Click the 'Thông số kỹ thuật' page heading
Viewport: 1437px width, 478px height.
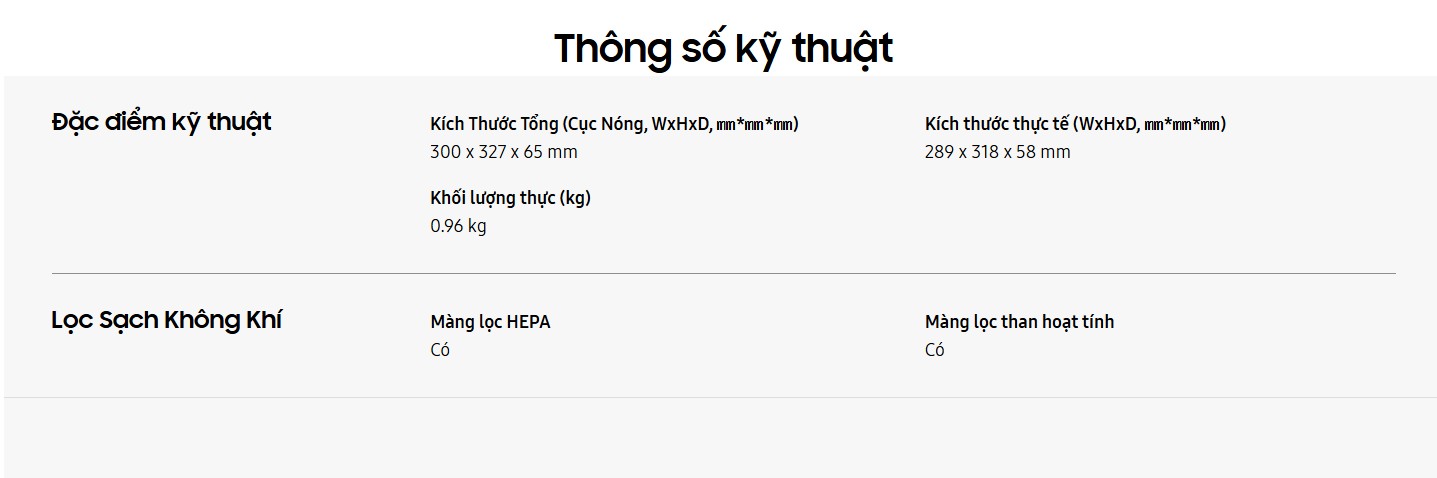pos(723,48)
